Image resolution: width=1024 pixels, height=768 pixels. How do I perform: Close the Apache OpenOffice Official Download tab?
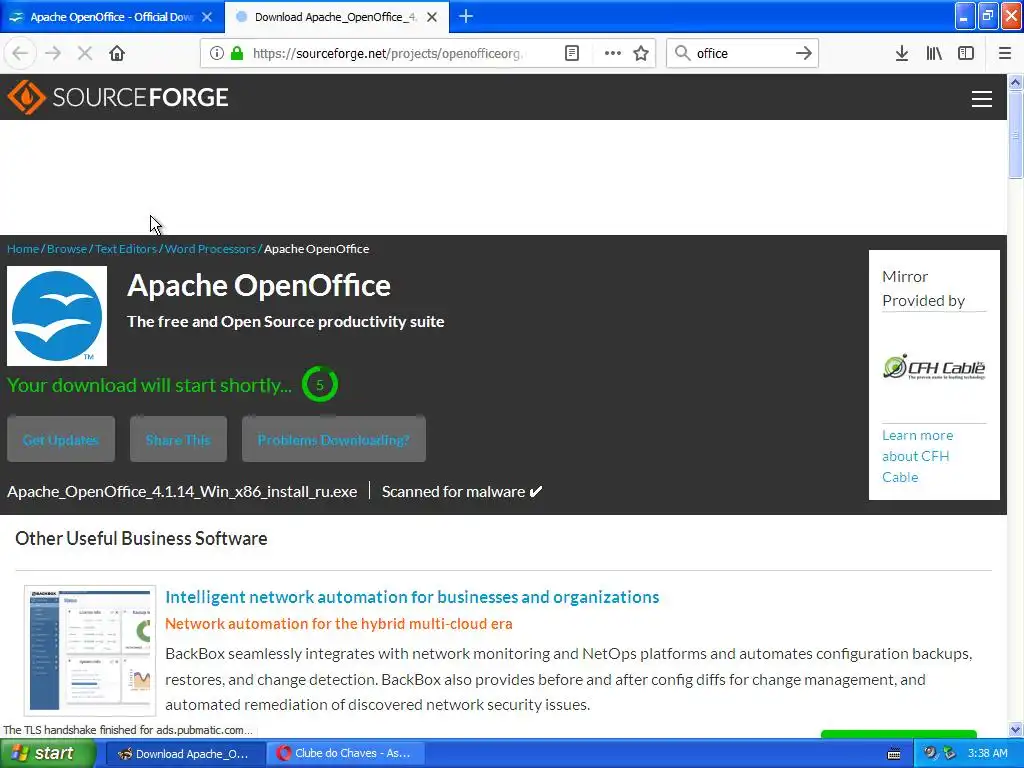click(207, 17)
